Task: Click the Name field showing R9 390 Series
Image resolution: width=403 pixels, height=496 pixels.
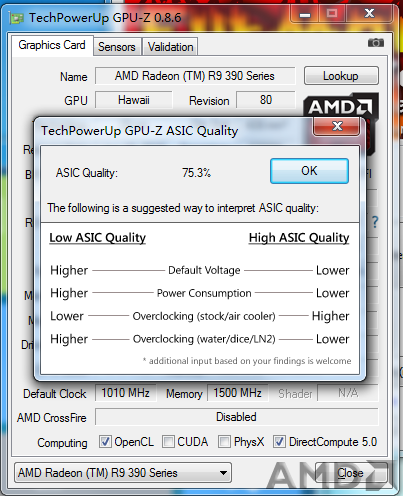Action: point(195,76)
